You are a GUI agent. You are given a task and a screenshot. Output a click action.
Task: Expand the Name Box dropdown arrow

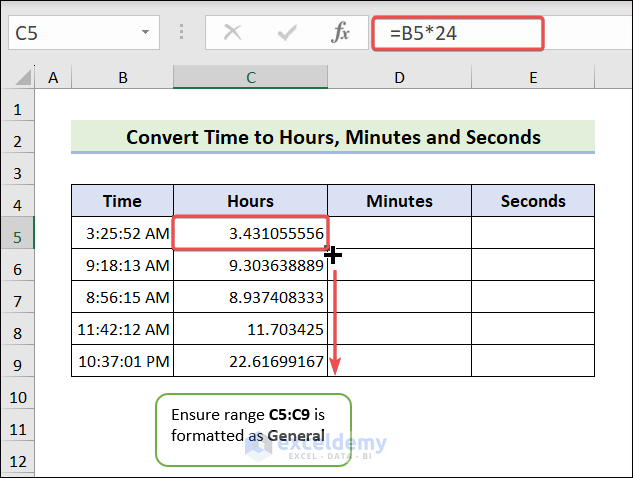click(145, 32)
